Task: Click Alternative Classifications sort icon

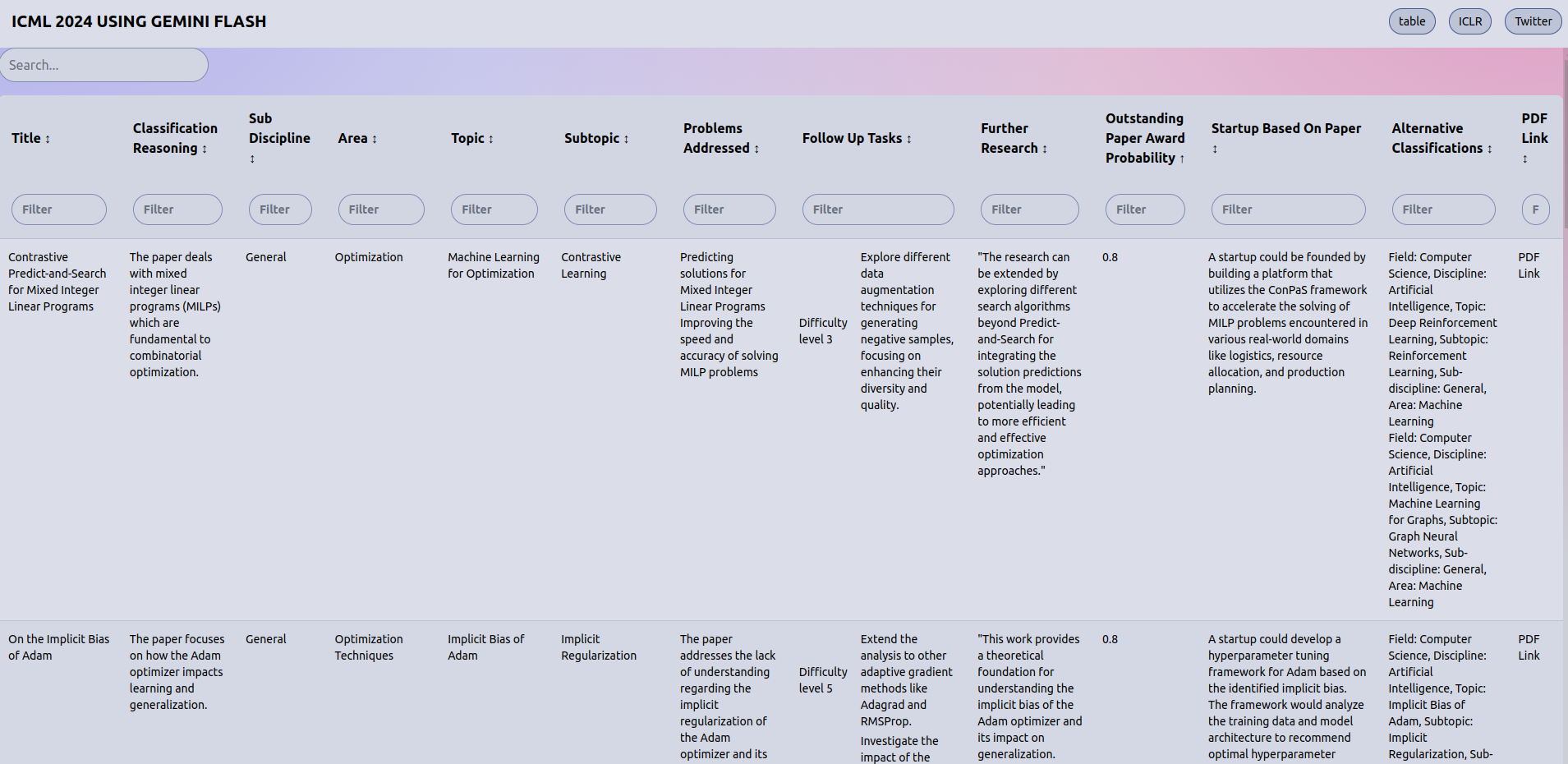Action: (x=1490, y=150)
